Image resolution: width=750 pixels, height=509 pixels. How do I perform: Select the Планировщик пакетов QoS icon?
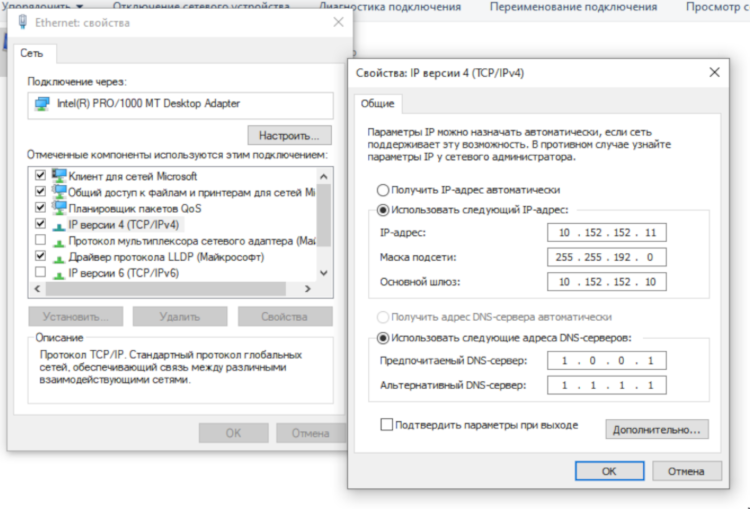pos(58,208)
